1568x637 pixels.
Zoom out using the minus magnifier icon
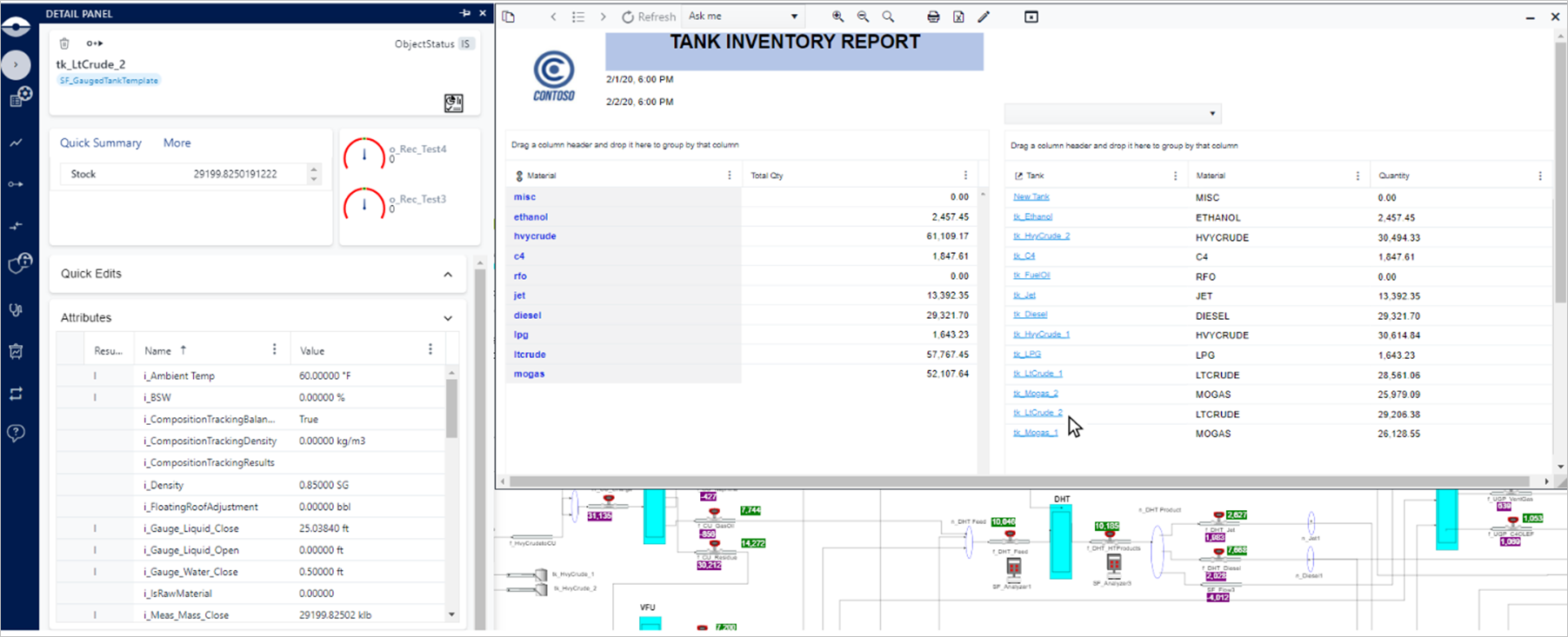tap(863, 17)
